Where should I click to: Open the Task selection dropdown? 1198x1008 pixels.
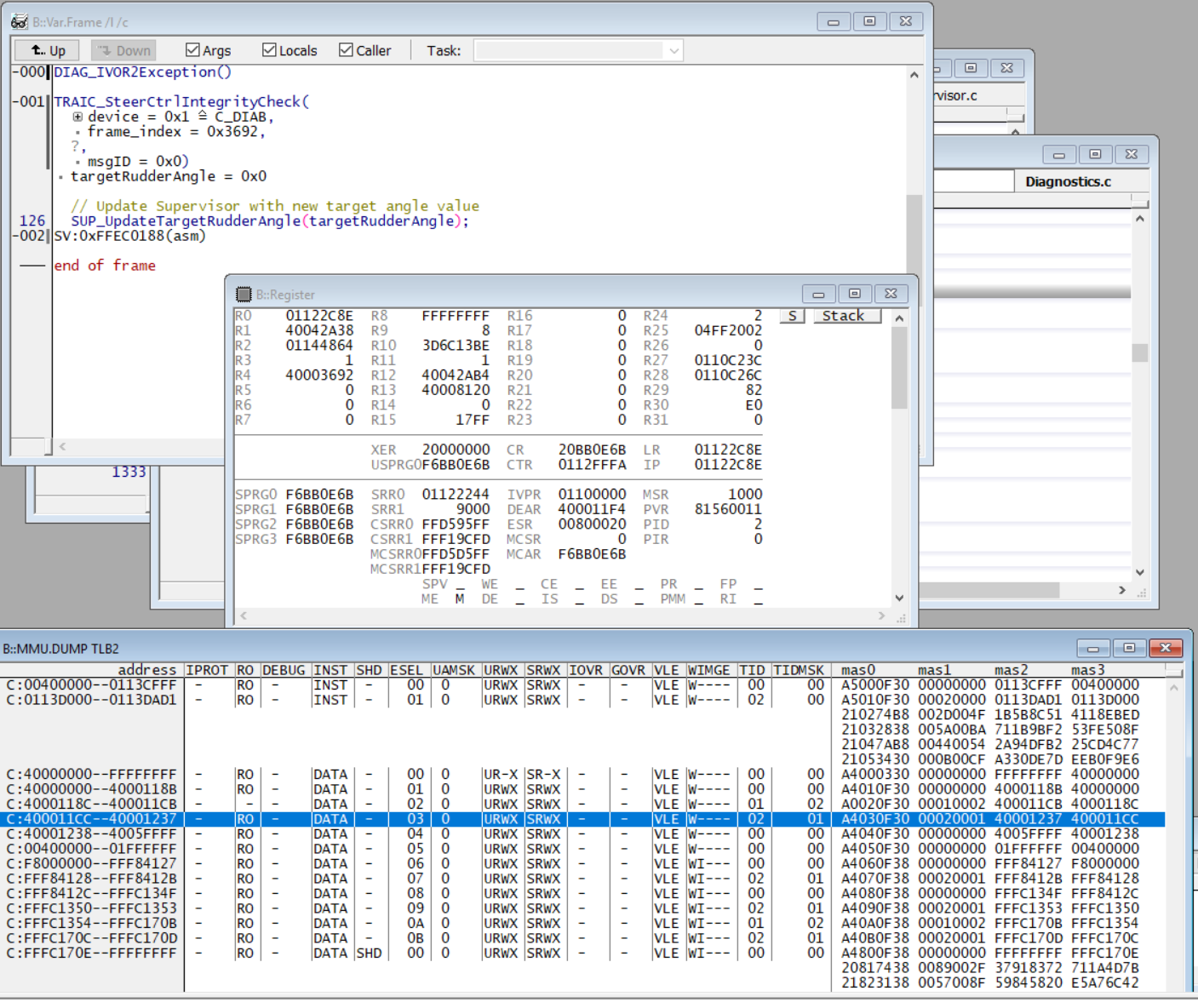pos(674,50)
